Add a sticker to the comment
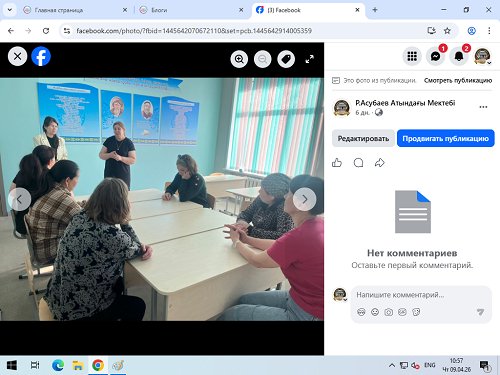The width and height of the screenshot is (500, 375). click(416, 312)
